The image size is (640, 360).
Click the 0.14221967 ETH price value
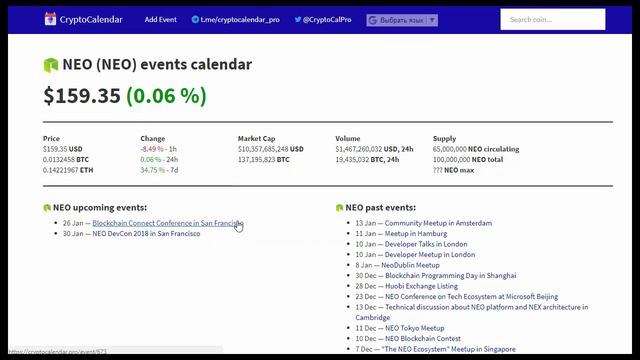(68, 170)
